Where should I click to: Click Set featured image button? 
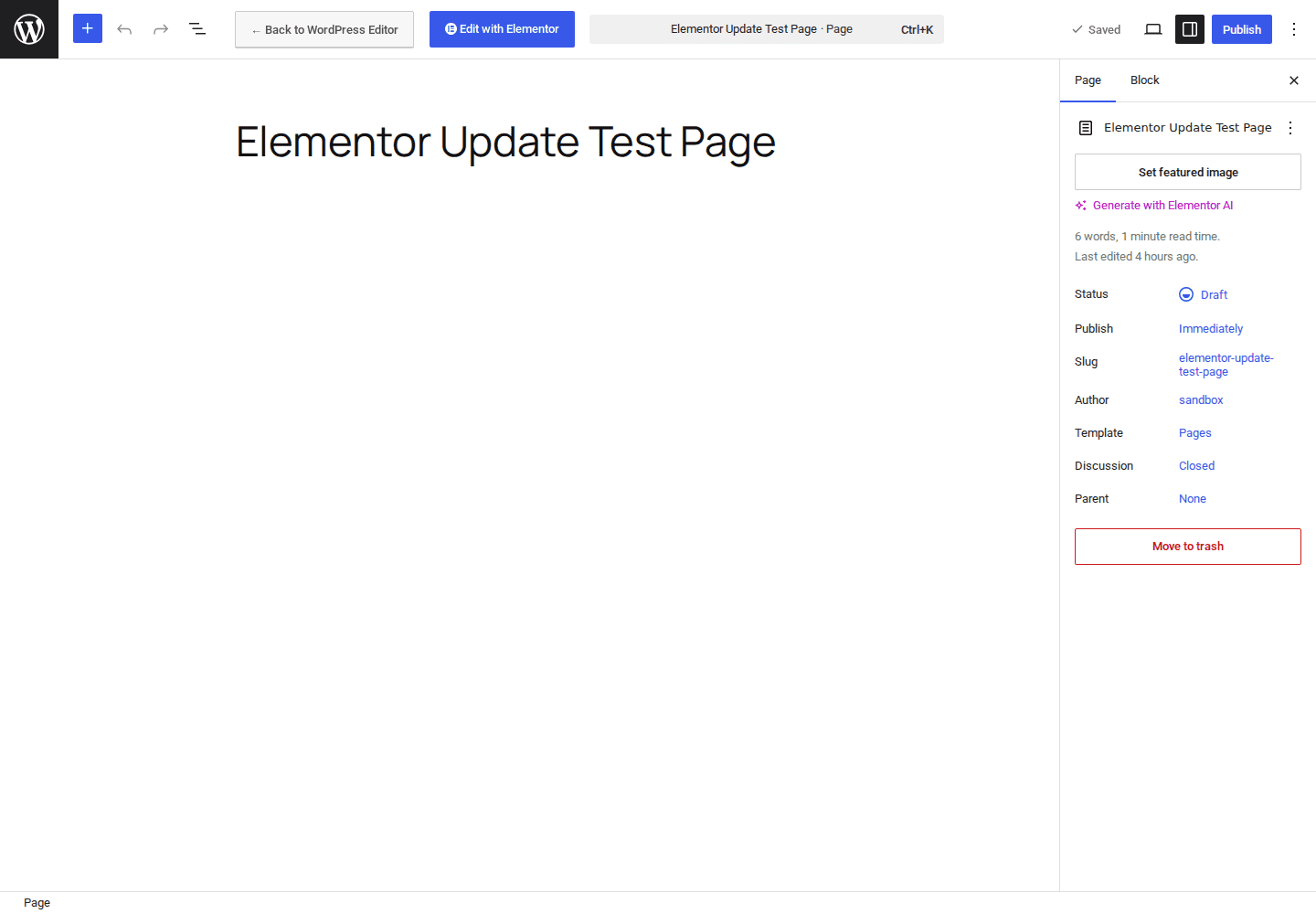pos(1188,172)
